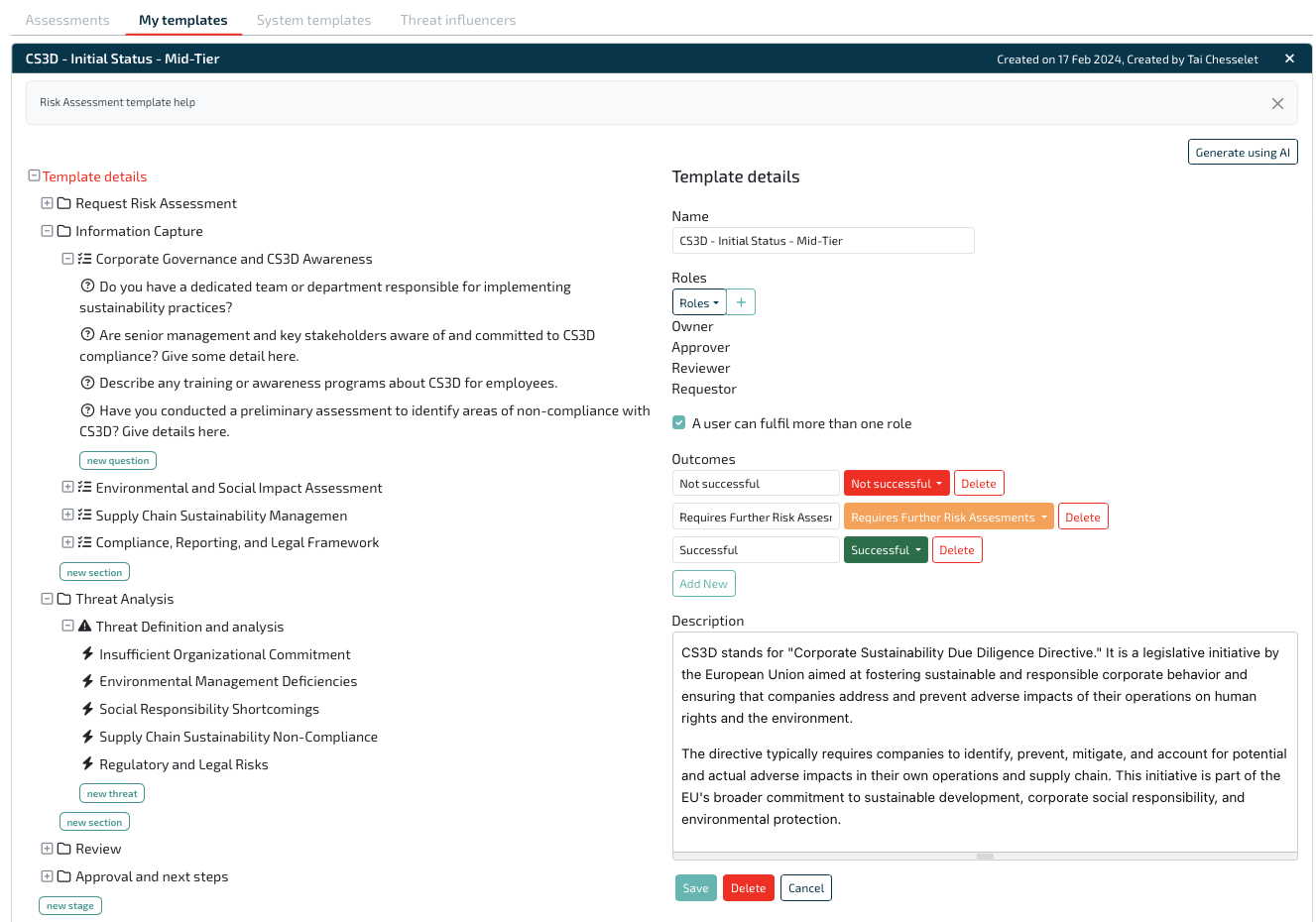Click the Generate using AI button

(x=1243, y=152)
